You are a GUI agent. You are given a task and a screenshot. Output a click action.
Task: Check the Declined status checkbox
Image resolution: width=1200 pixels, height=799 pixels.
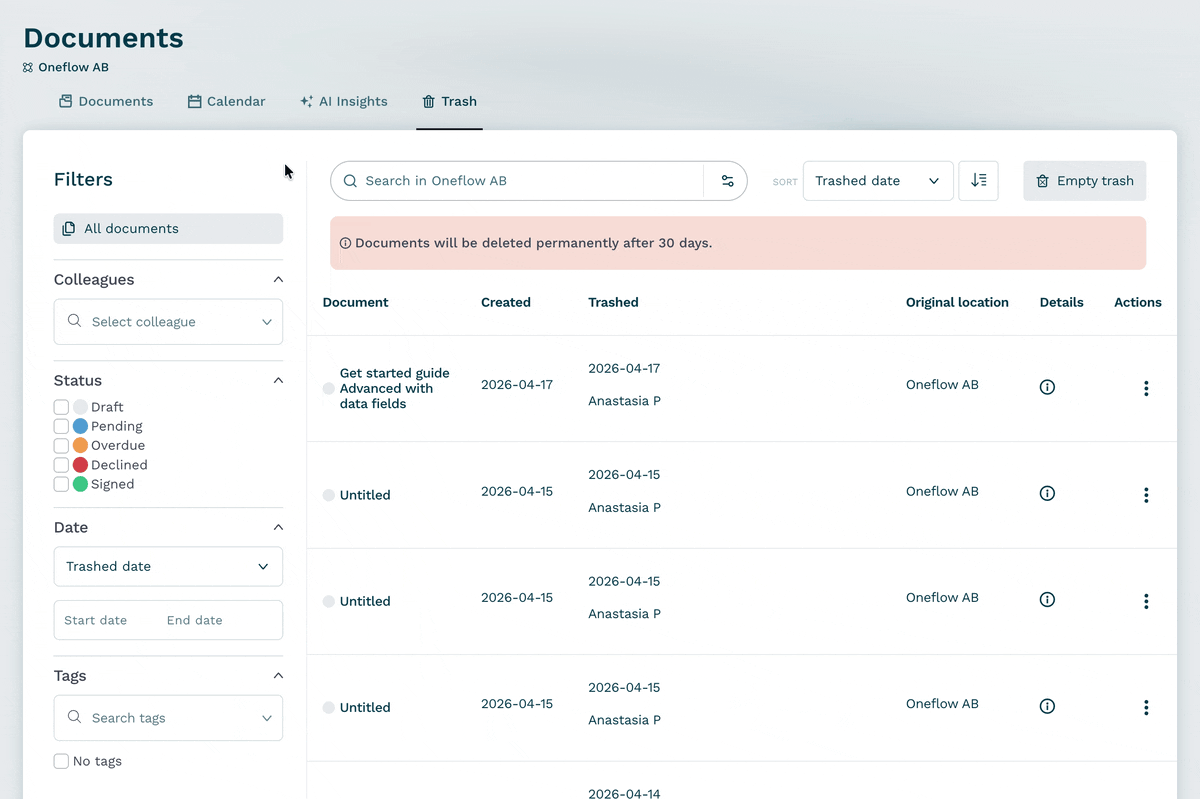[x=61, y=465]
